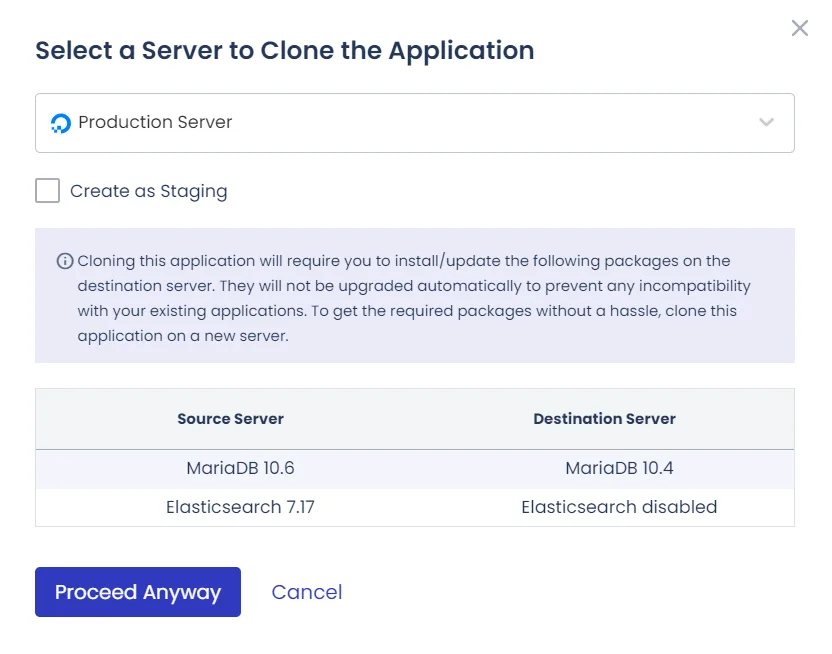Screen dimensions: 832x654
Task: Click the DigitalOcean provider logo icon
Action: [x=60, y=123]
